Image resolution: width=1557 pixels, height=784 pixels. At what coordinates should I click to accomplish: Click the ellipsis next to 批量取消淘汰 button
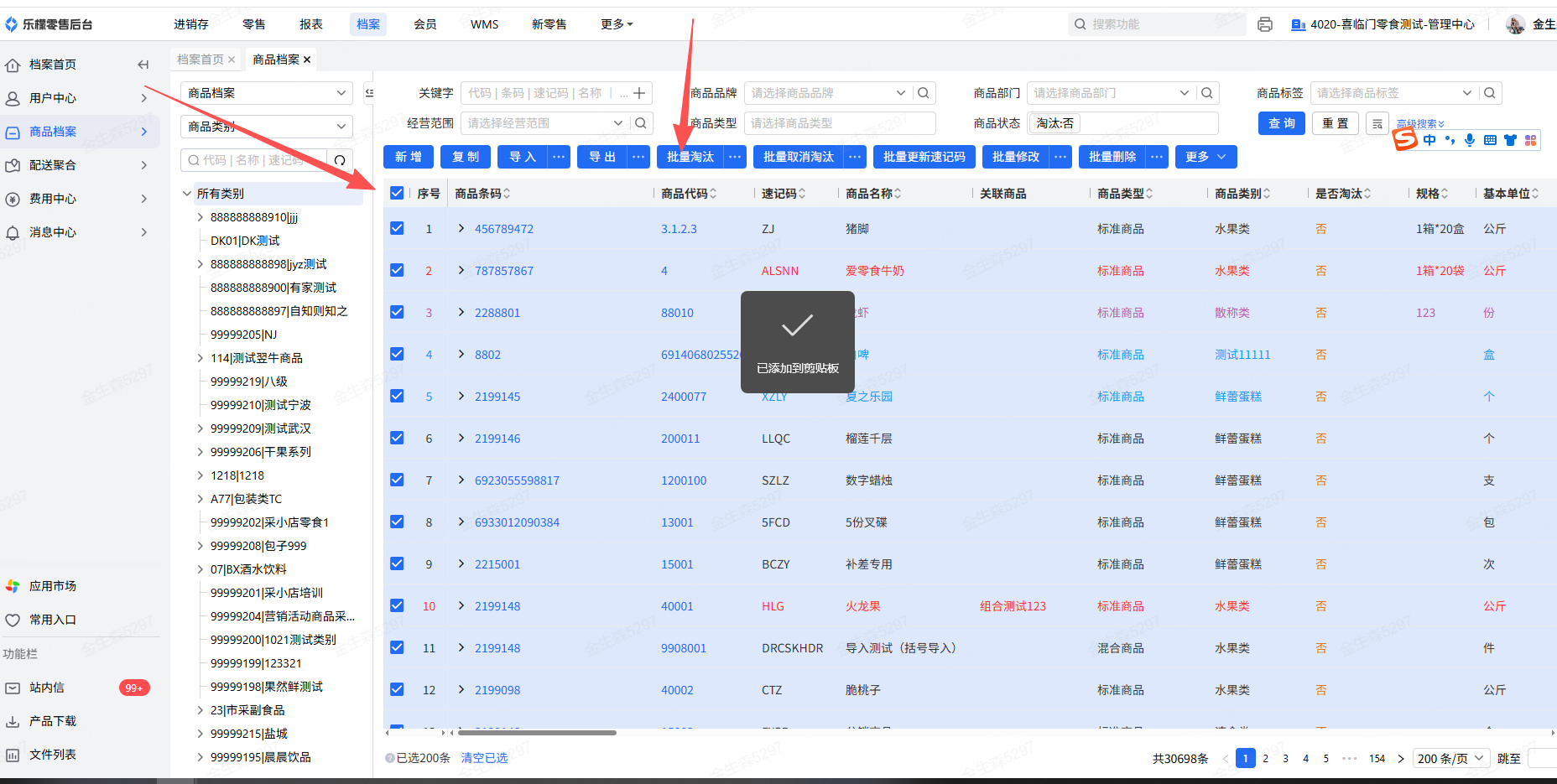[x=855, y=157]
